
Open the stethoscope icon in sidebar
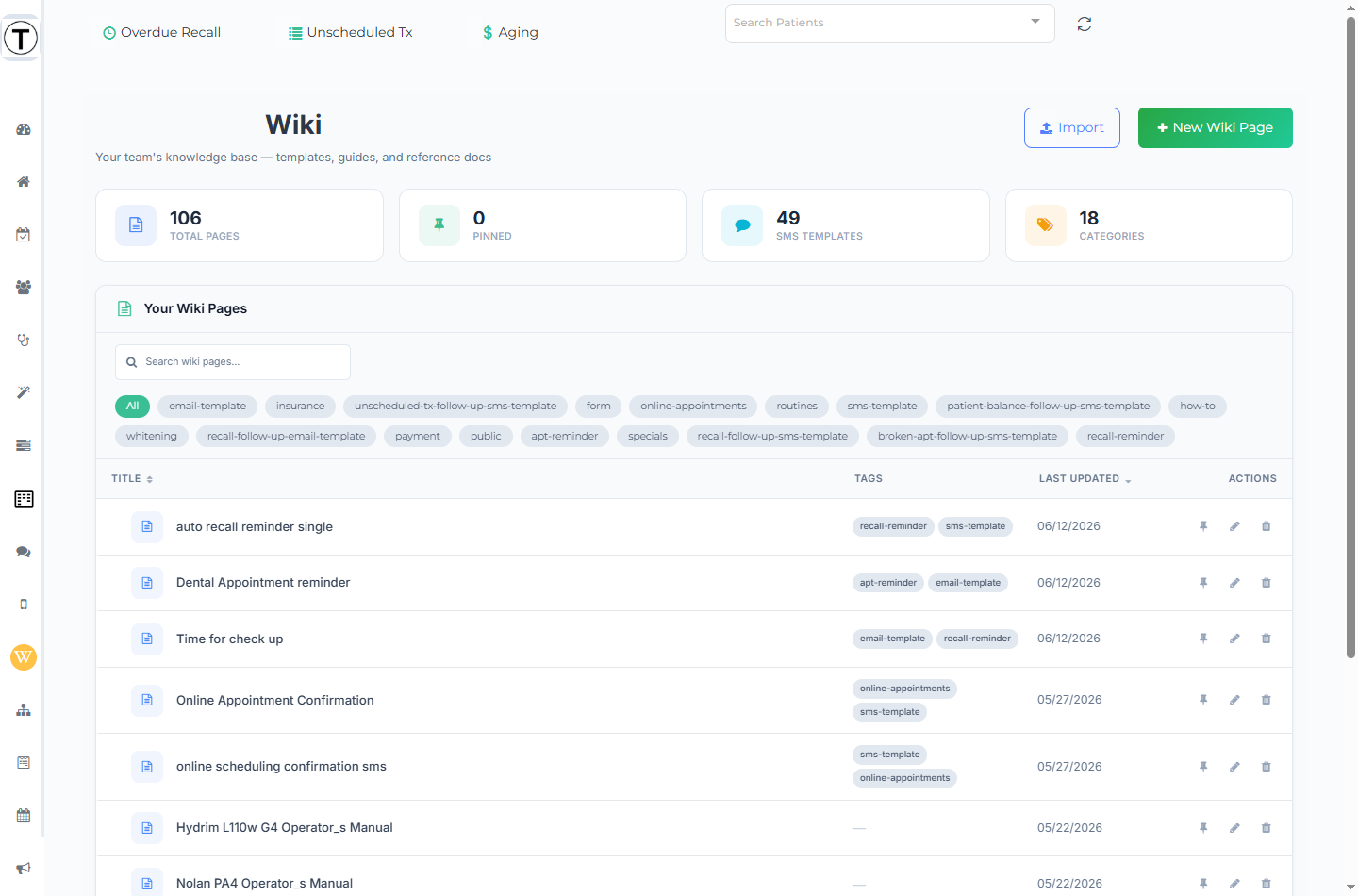[x=24, y=340]
